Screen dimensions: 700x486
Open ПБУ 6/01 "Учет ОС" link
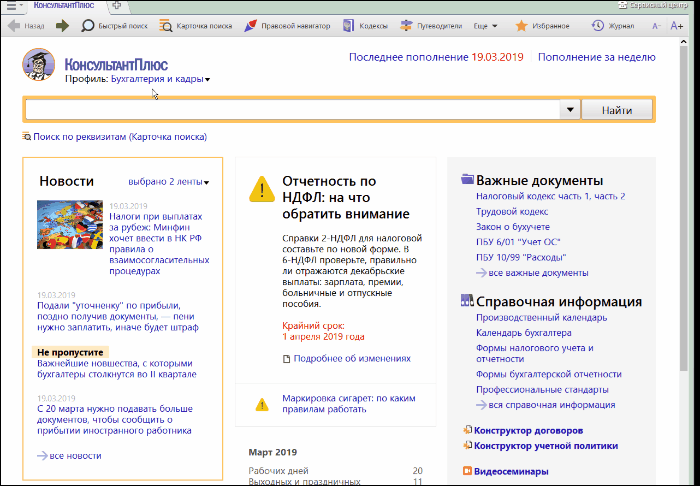pos(518,242)
